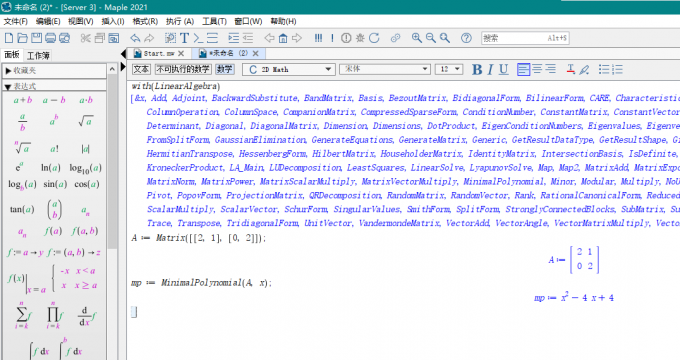Image resolution: width=680 pixels, height=360 pixels.
Task: Print the worksheet using the printer icon
Action: 50,38
